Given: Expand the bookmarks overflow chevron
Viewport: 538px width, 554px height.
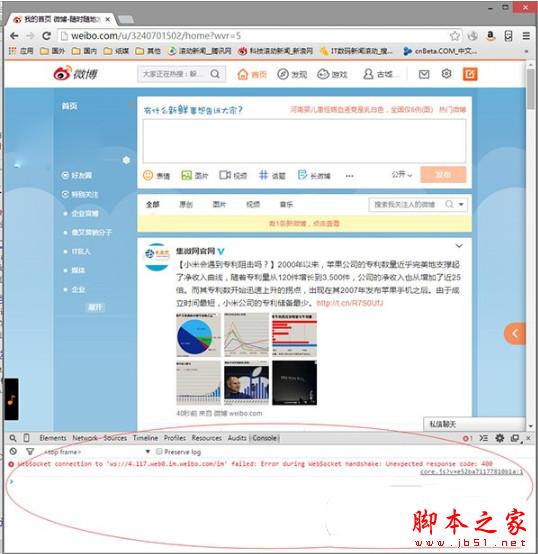Looking at the screenshot, I should click(x=526, y=51).
